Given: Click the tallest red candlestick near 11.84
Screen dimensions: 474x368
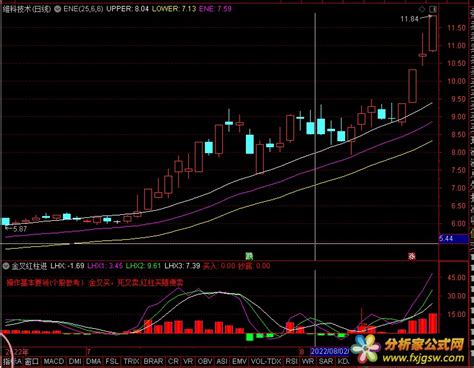Looking at the screenshot, I should (433, 33).
